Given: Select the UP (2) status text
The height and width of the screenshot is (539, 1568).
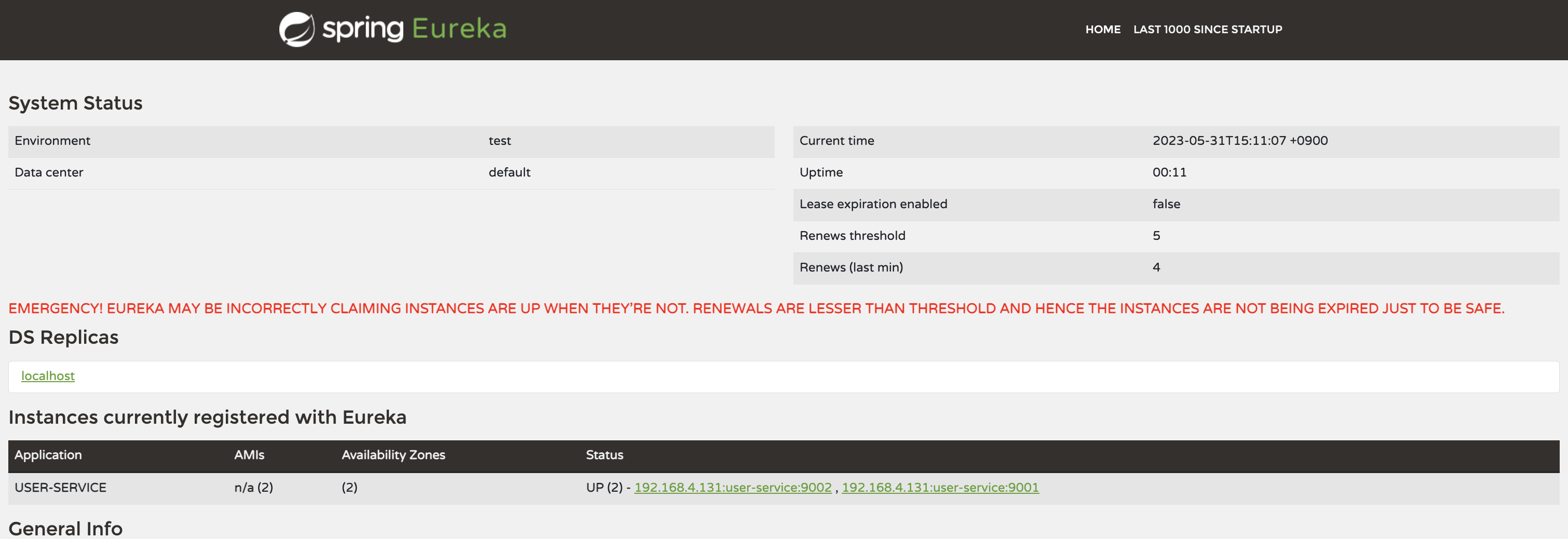Looking at the screenshot, I should (604, 487).
